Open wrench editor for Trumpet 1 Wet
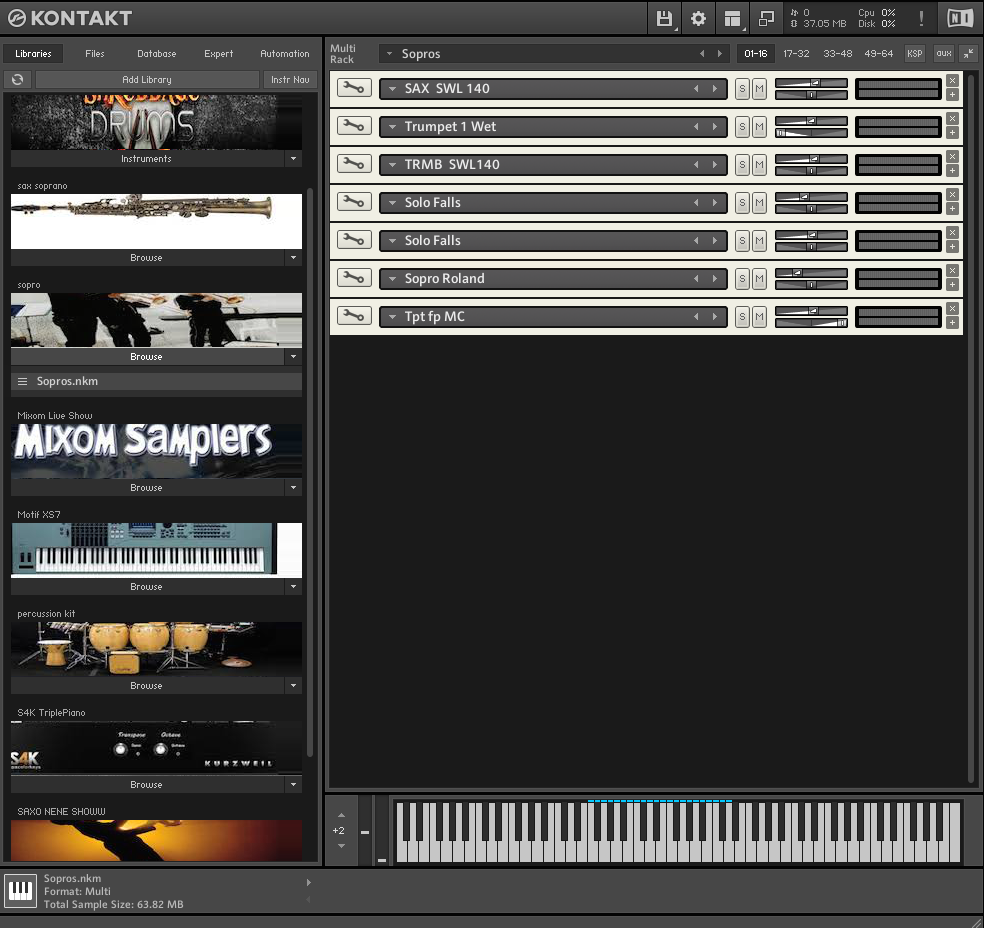Viewport: 984px width, 928px height. click(354, 126)
